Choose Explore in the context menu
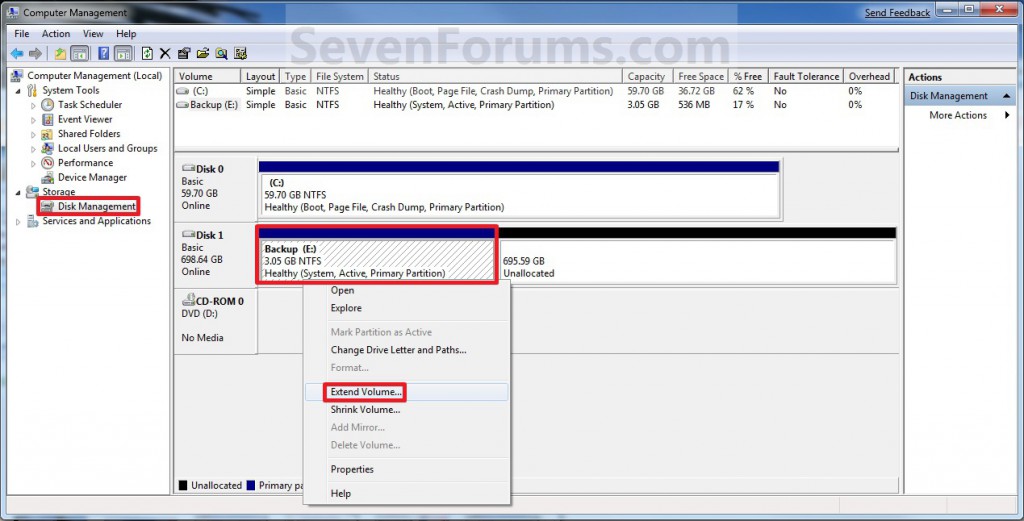The image size is (1024, 521). (406, 308)
